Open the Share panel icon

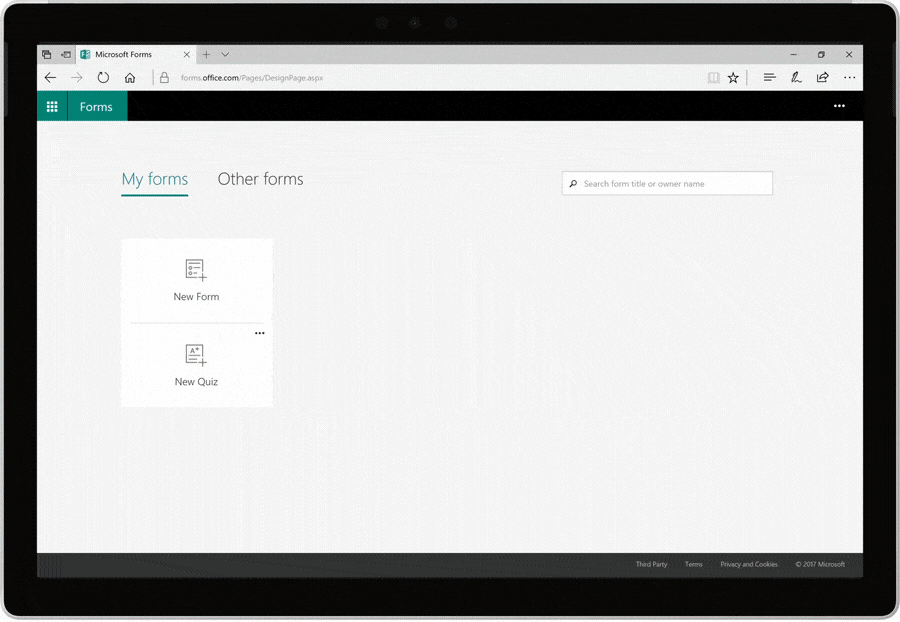(x=822, y=77)
